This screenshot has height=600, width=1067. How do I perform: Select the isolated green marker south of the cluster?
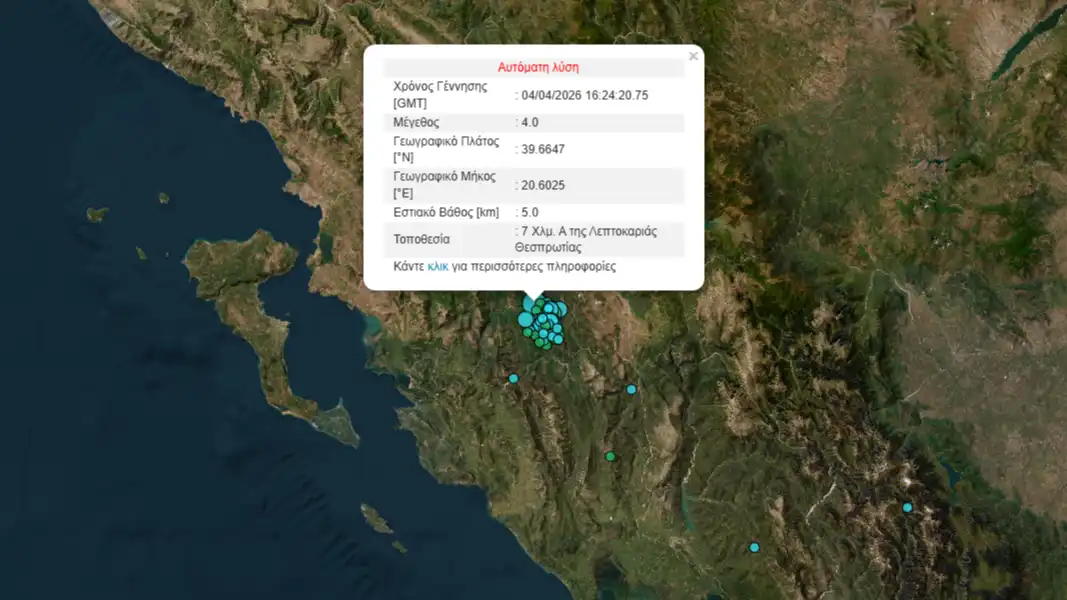coord(610,456)
